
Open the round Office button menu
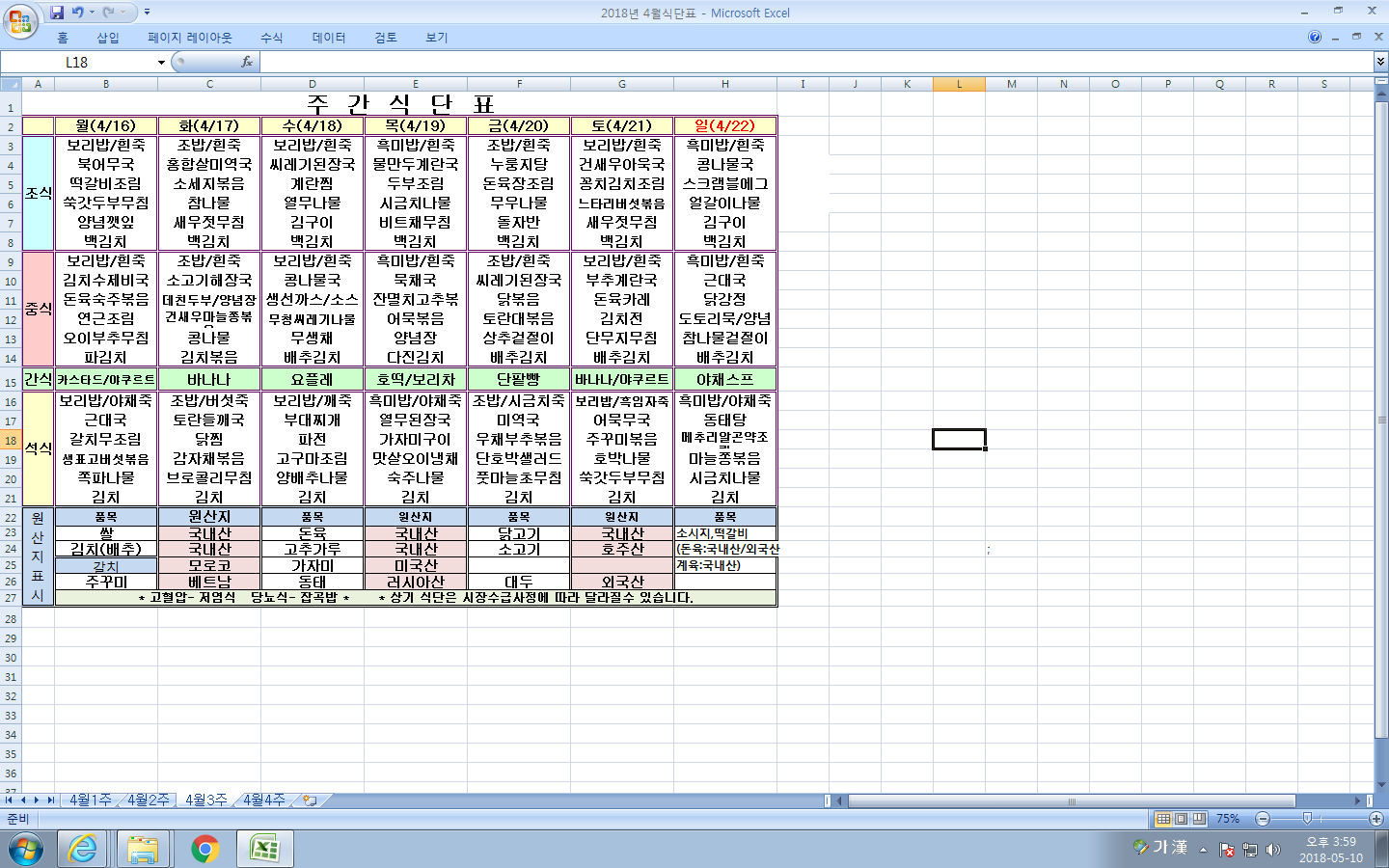point(19,21)
